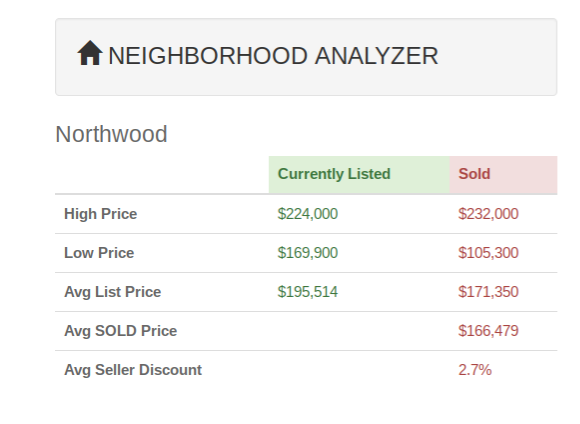Select the Avg Seller Discount row label
This screenshot has height=424, width=580.
133,370
